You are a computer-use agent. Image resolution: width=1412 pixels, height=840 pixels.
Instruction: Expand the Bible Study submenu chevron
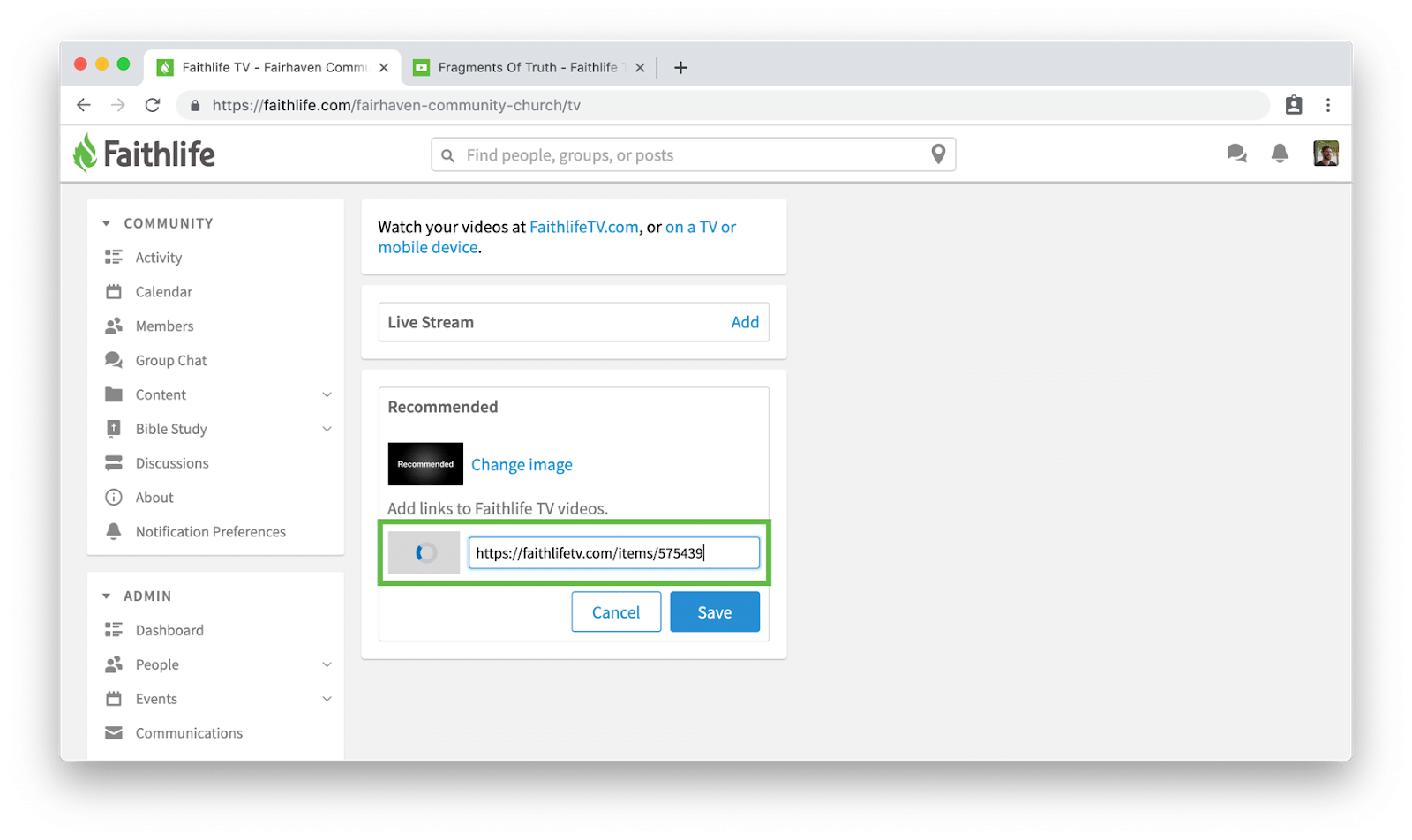[327, 429]
